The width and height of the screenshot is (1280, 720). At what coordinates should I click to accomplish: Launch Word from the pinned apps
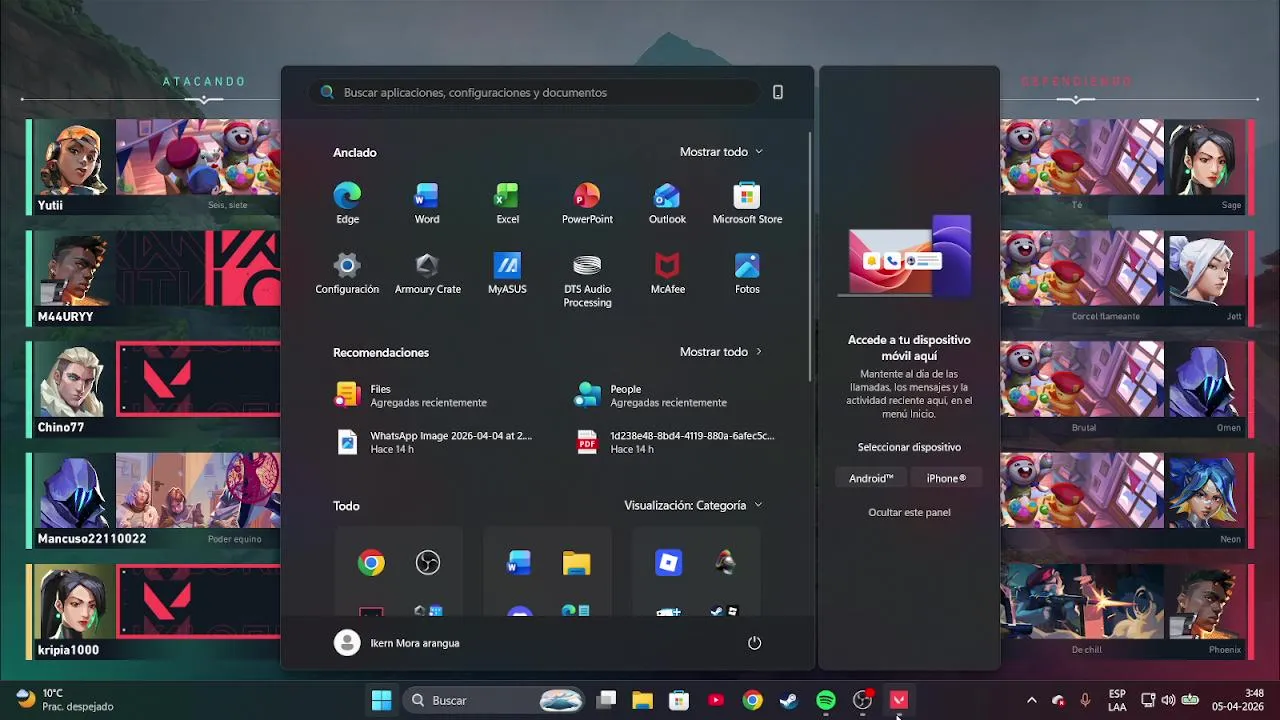click(427, 203)
